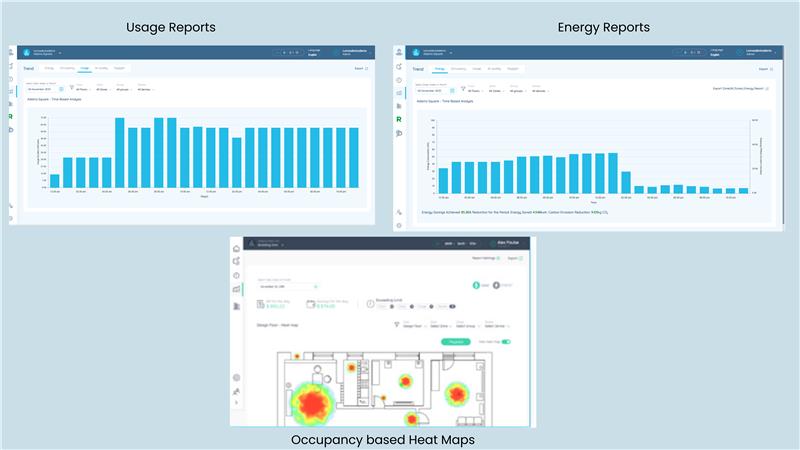Expand Select Zone dropdown in heat map panel
The width and height of the screenshot is (800, 450).
(441, 326)
